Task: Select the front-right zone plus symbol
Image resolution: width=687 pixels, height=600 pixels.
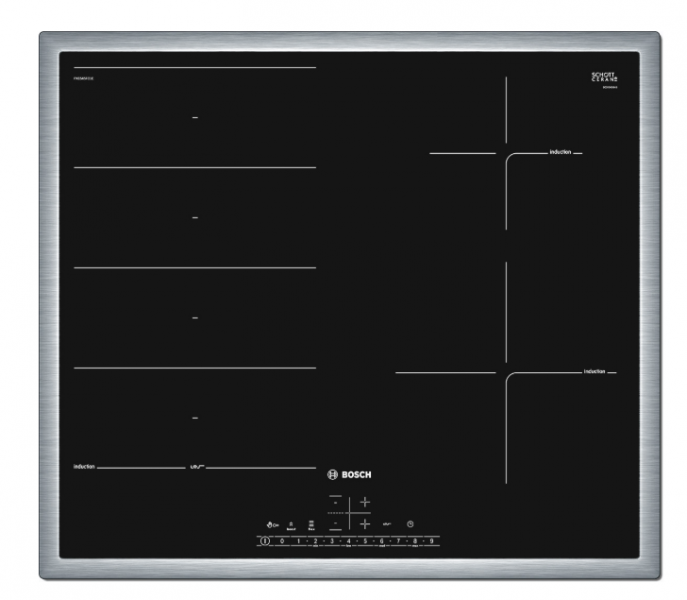Action: click(x=365, y=524)
